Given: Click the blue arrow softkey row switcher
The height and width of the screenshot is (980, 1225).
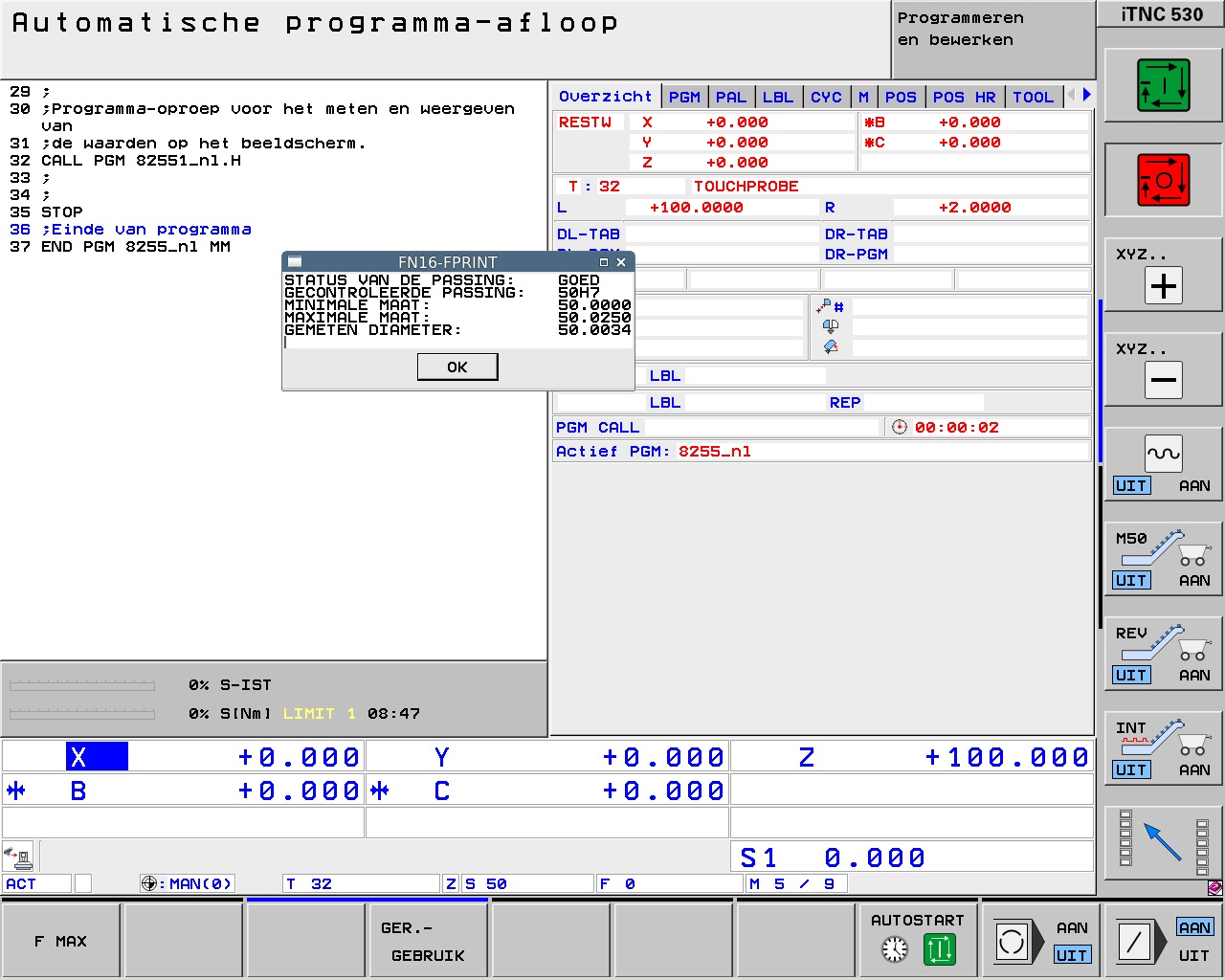Looking at the screenshot, I should point(1164,843).
